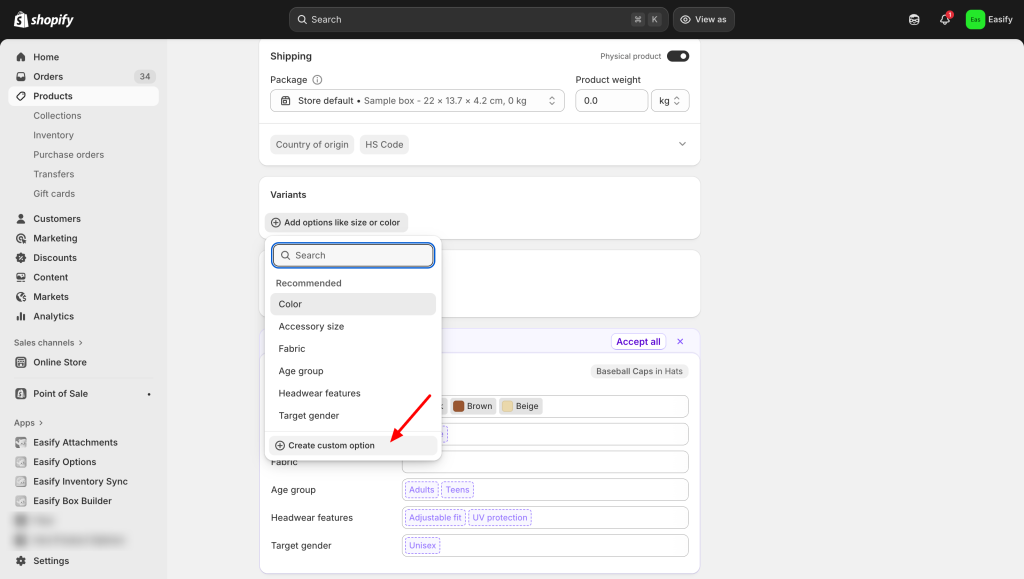This screenshot has width=1024, height=579.
Task: Open the View as button
Action: click(703, 20)
